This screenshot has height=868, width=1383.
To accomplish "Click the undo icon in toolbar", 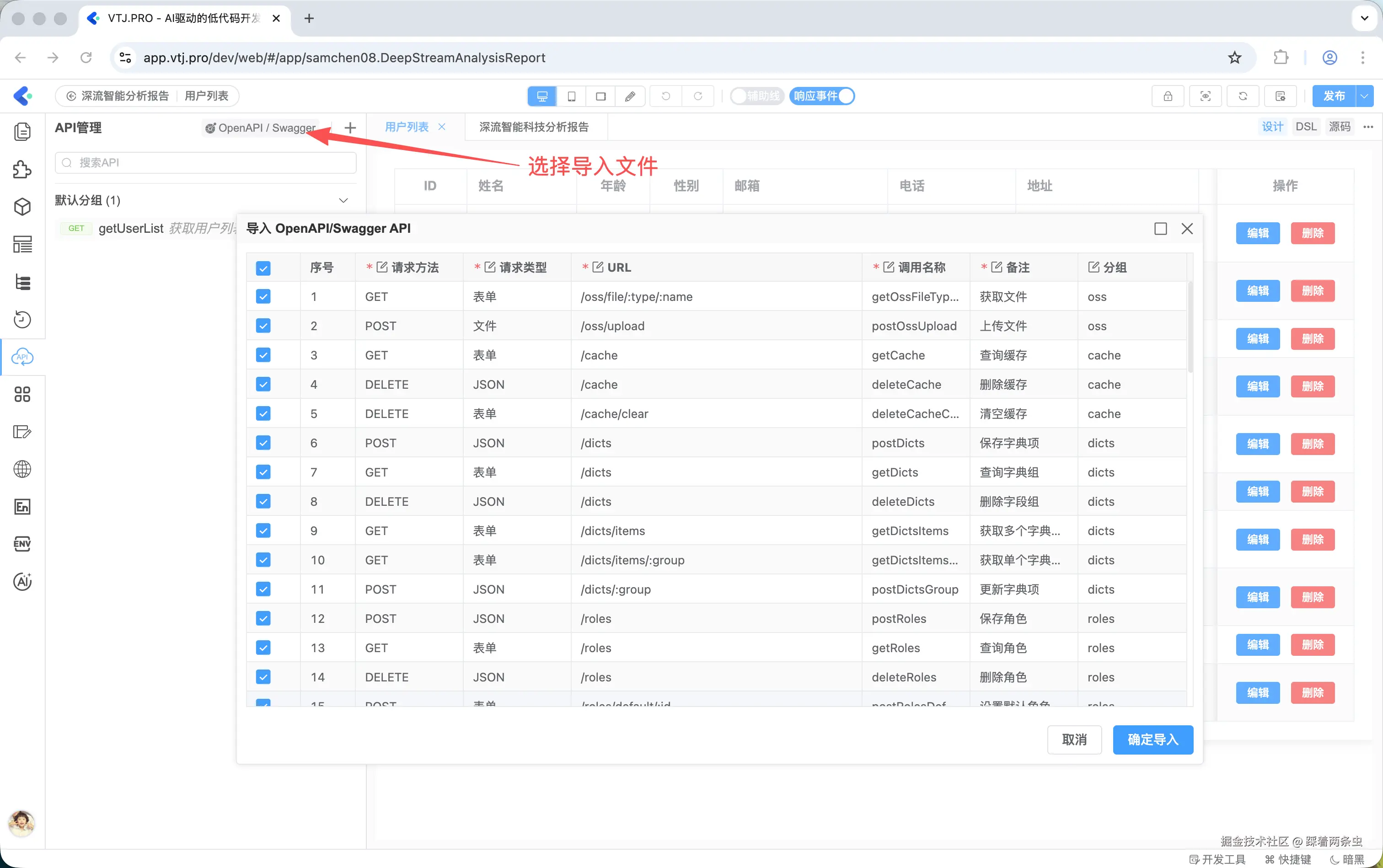I will point(665,96).
